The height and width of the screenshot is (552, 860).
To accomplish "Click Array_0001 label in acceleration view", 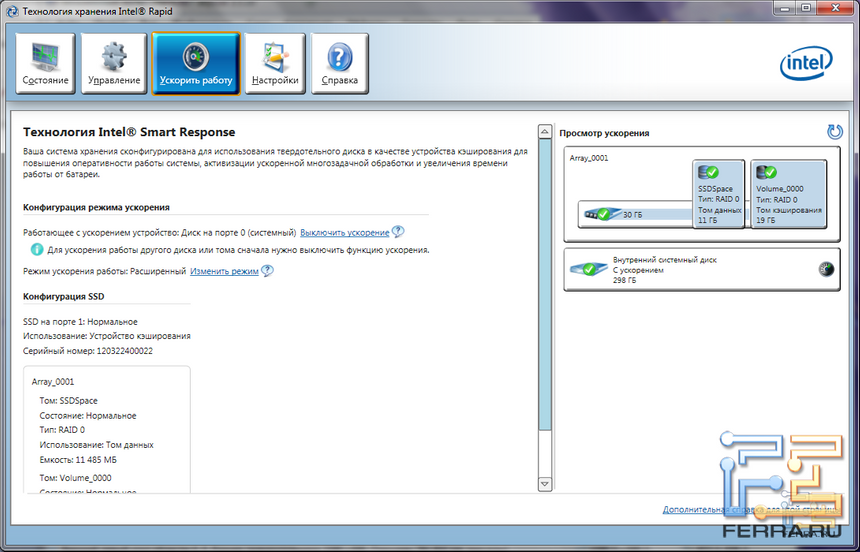I will 589,158.
